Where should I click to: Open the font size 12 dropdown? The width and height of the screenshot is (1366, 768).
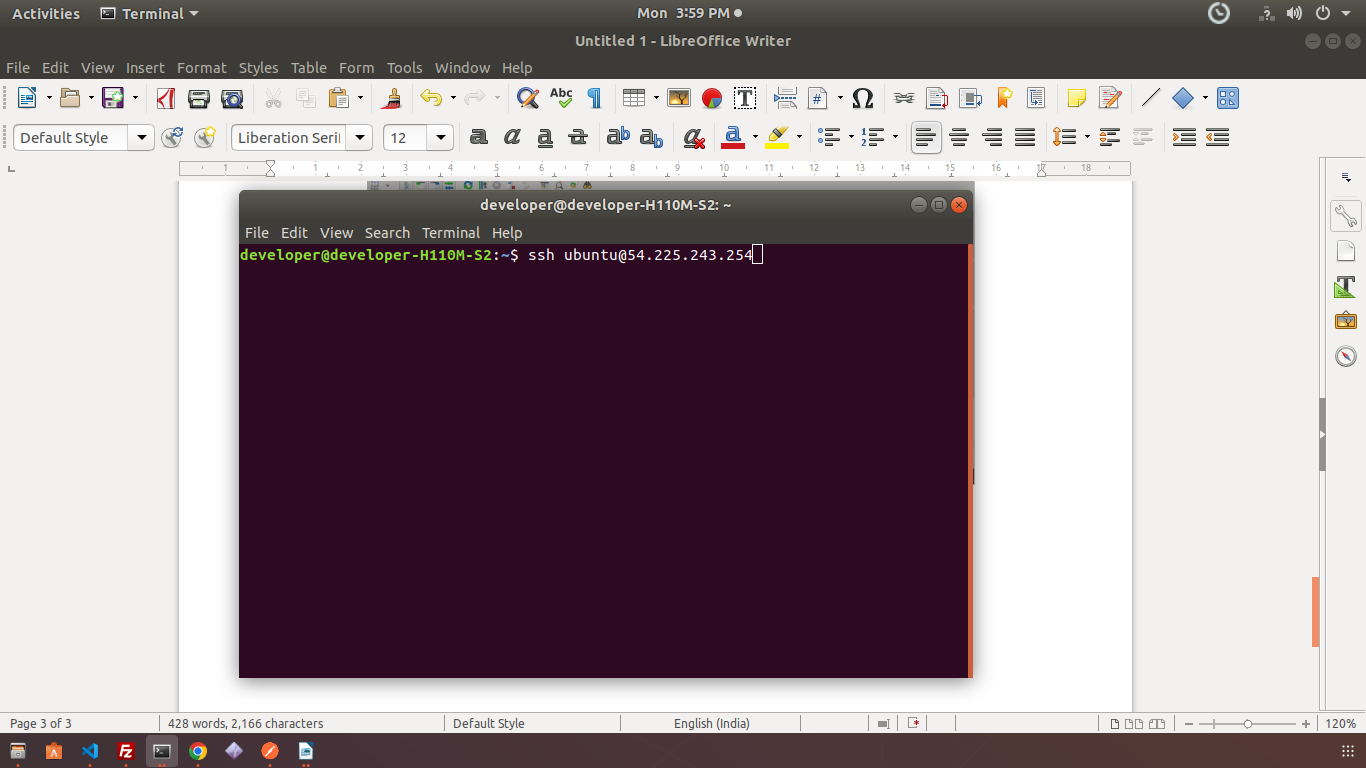coord(442,138)
